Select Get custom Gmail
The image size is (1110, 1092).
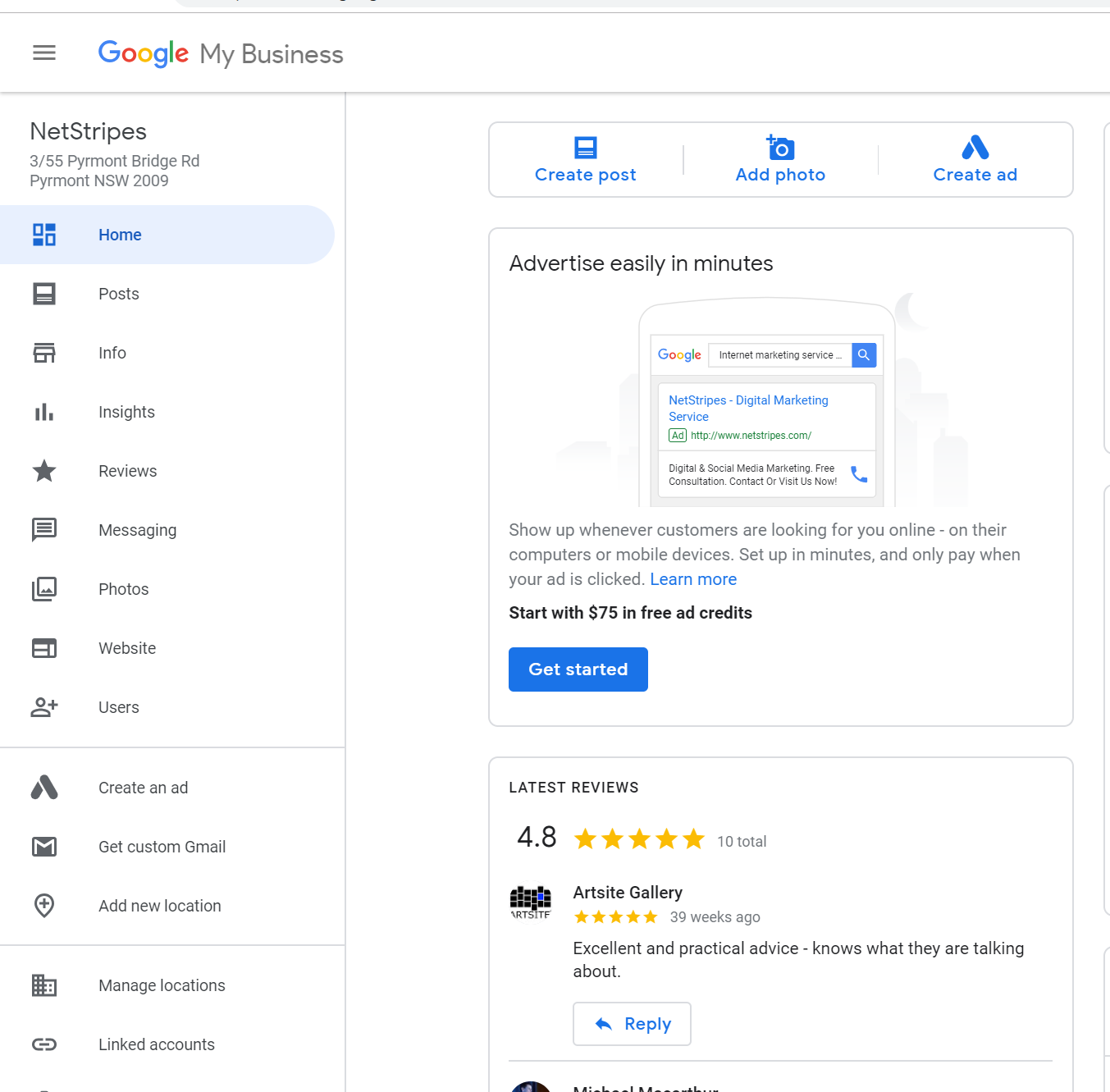(167, 847)
